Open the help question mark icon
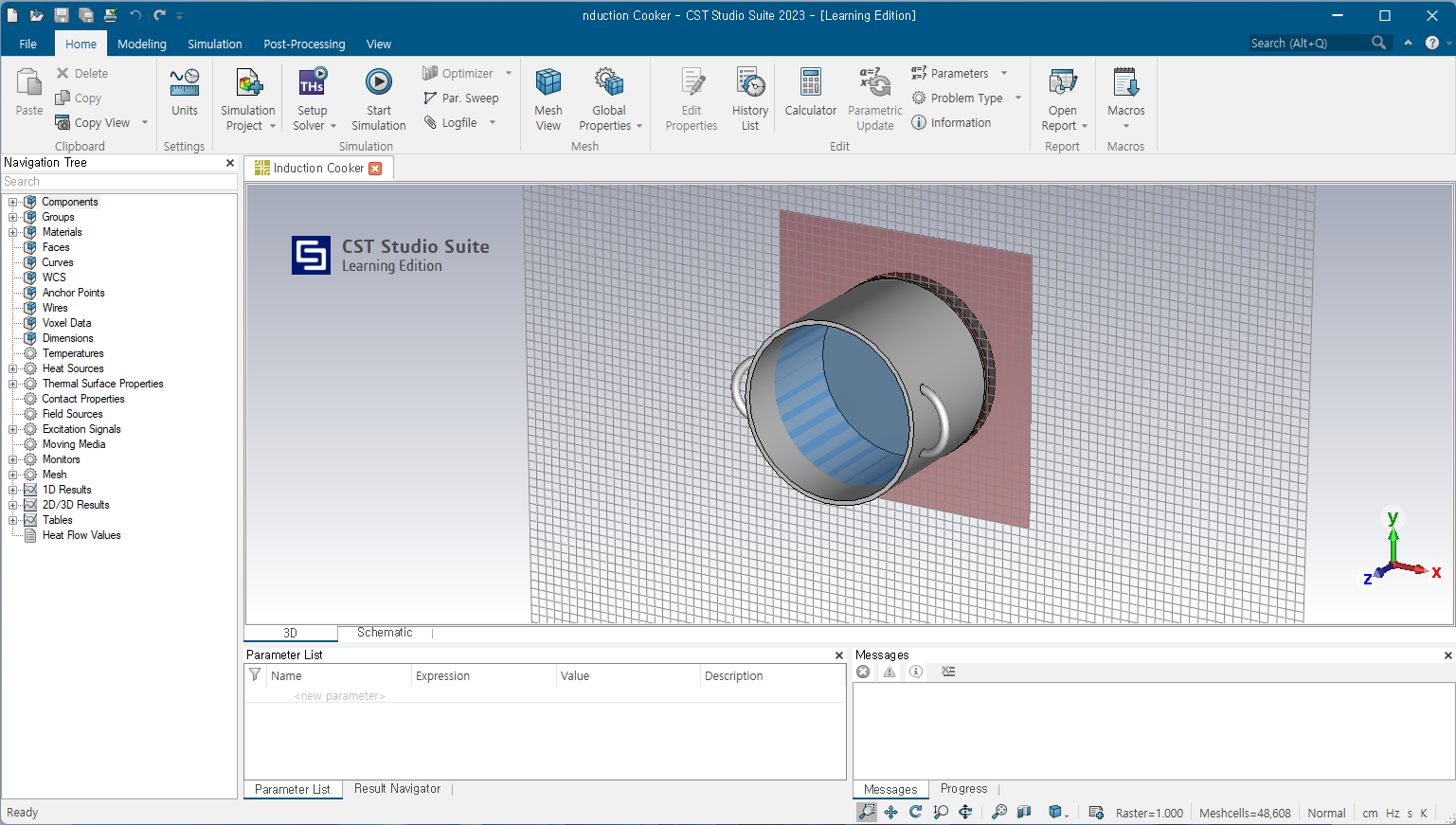Viewport: 1456px width, 825px height. 1432,43
